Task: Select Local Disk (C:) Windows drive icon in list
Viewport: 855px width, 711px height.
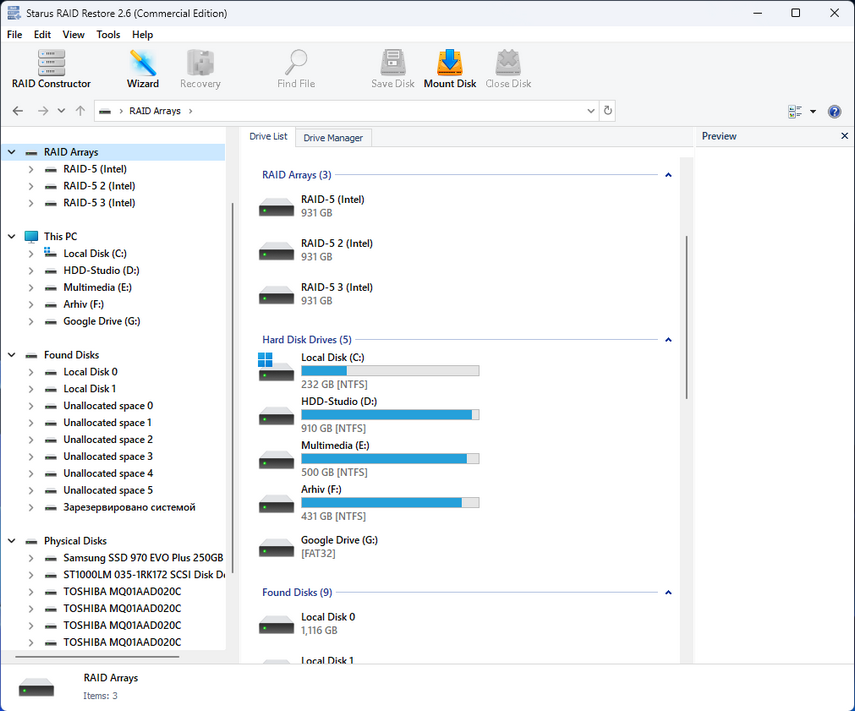Action: [x=276, y=367]
